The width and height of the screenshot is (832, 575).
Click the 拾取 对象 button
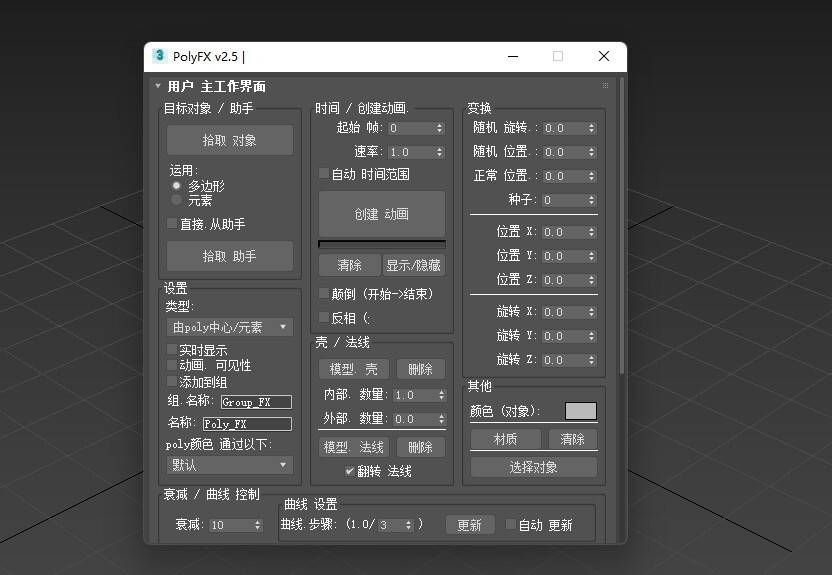230,140
